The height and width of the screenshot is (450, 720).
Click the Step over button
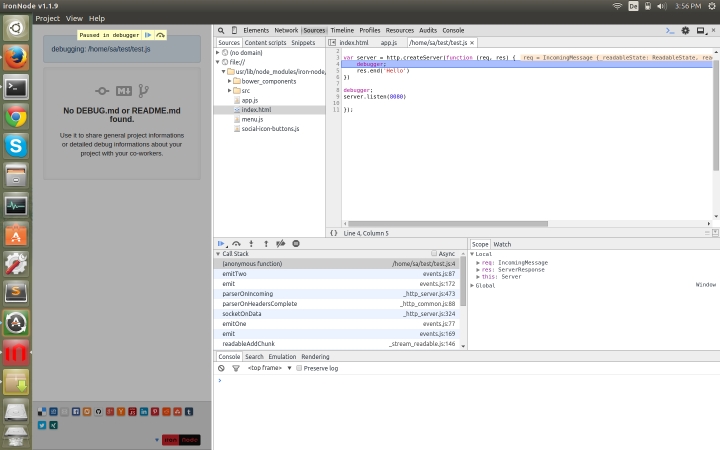pos(236,243)
